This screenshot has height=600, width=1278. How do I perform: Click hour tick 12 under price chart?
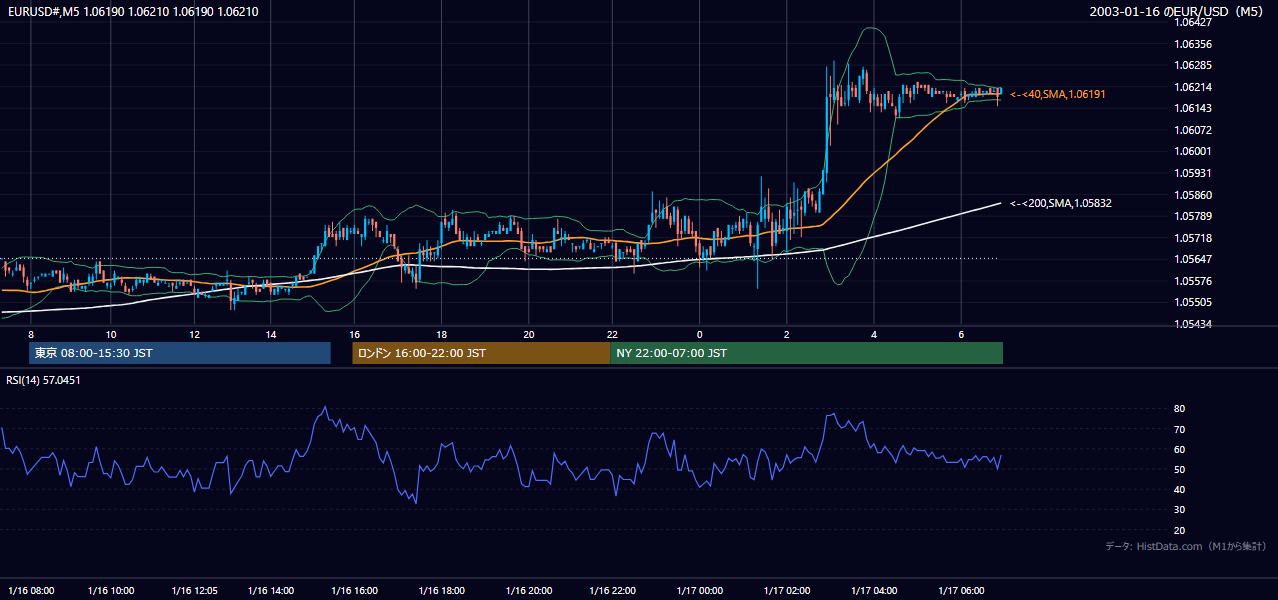coord(195,334)
